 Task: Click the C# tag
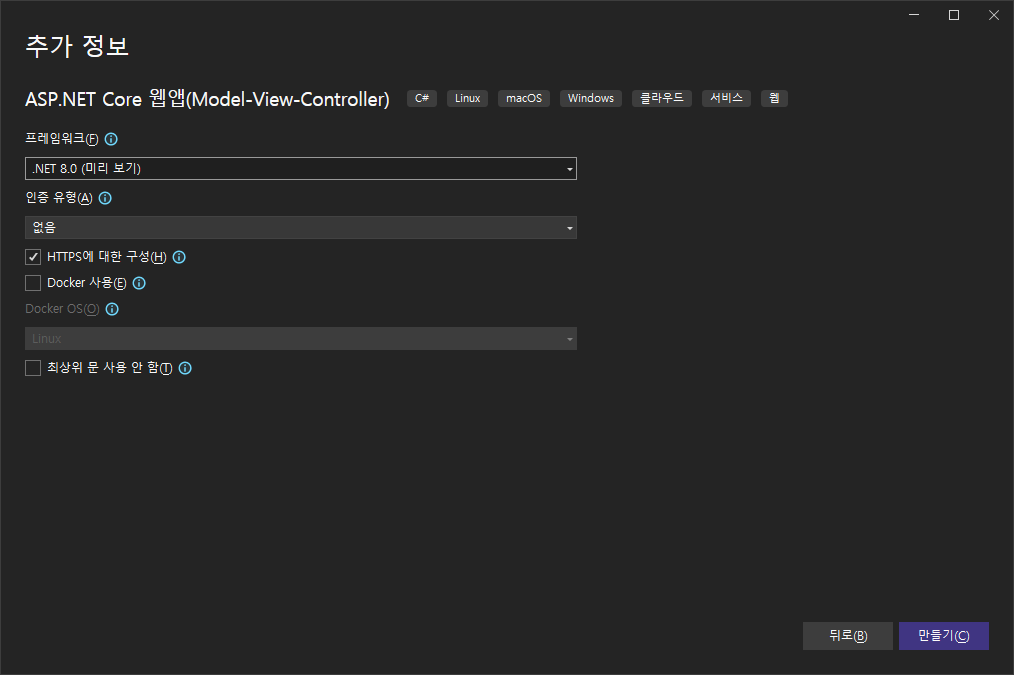click(422, 98)
